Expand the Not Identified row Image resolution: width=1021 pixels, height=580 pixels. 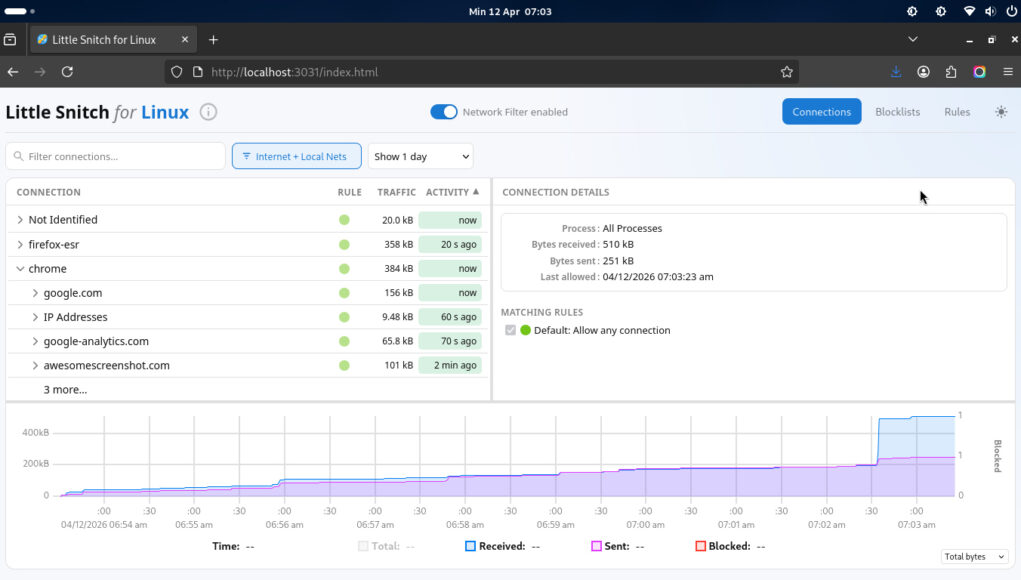tap(20, 220)
